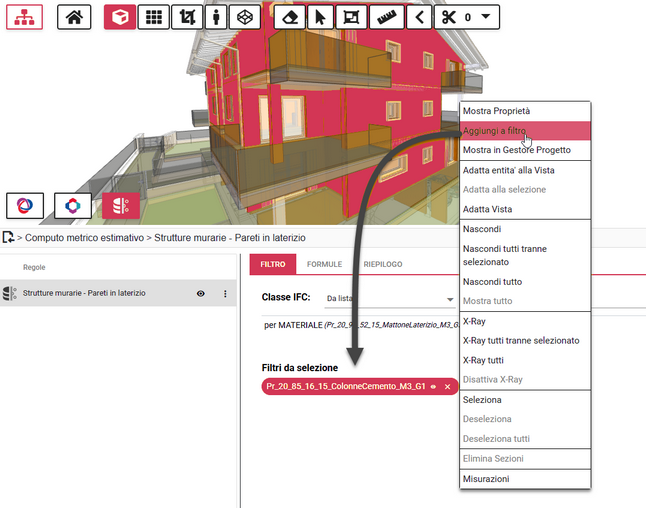Image resolution: width=646 pixels, height=508 pixels.
Task: Activate the crop section tool
Action: [x=185, y=17]
